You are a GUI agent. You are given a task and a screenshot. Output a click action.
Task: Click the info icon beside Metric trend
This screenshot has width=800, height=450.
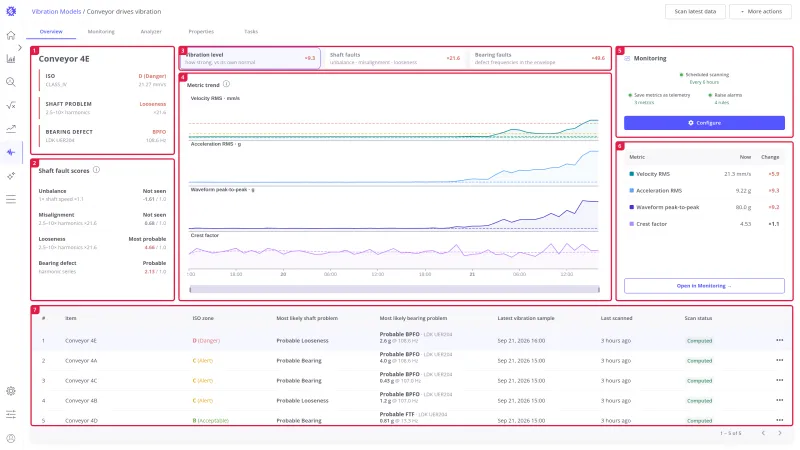227,84
